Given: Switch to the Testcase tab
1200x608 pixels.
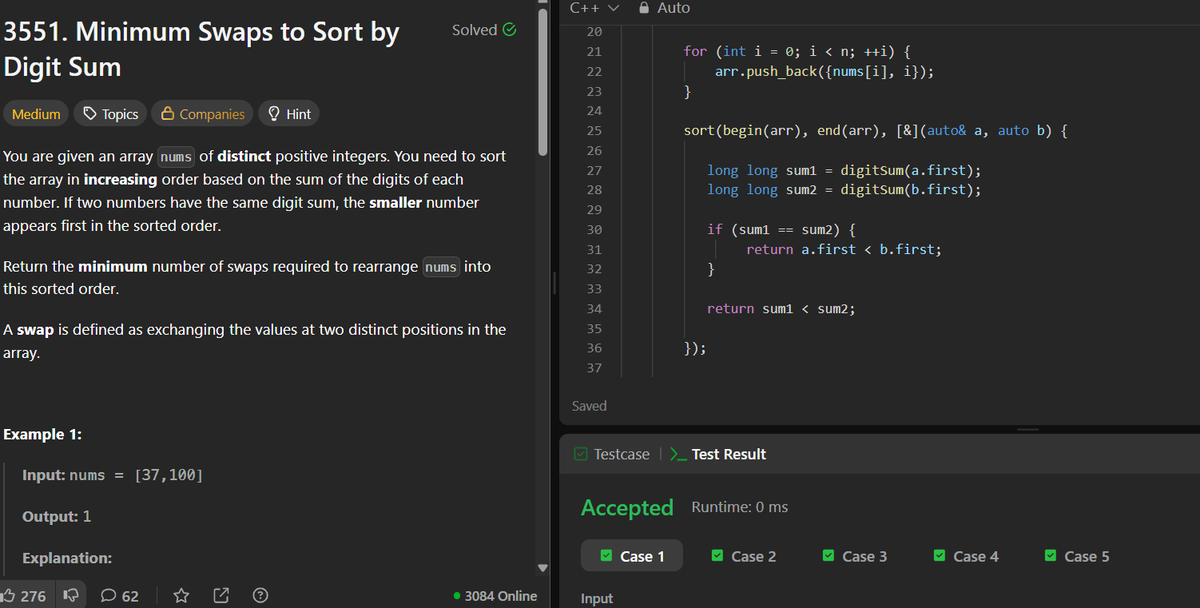Looking at the screenshot, I should tap(611, 454).
